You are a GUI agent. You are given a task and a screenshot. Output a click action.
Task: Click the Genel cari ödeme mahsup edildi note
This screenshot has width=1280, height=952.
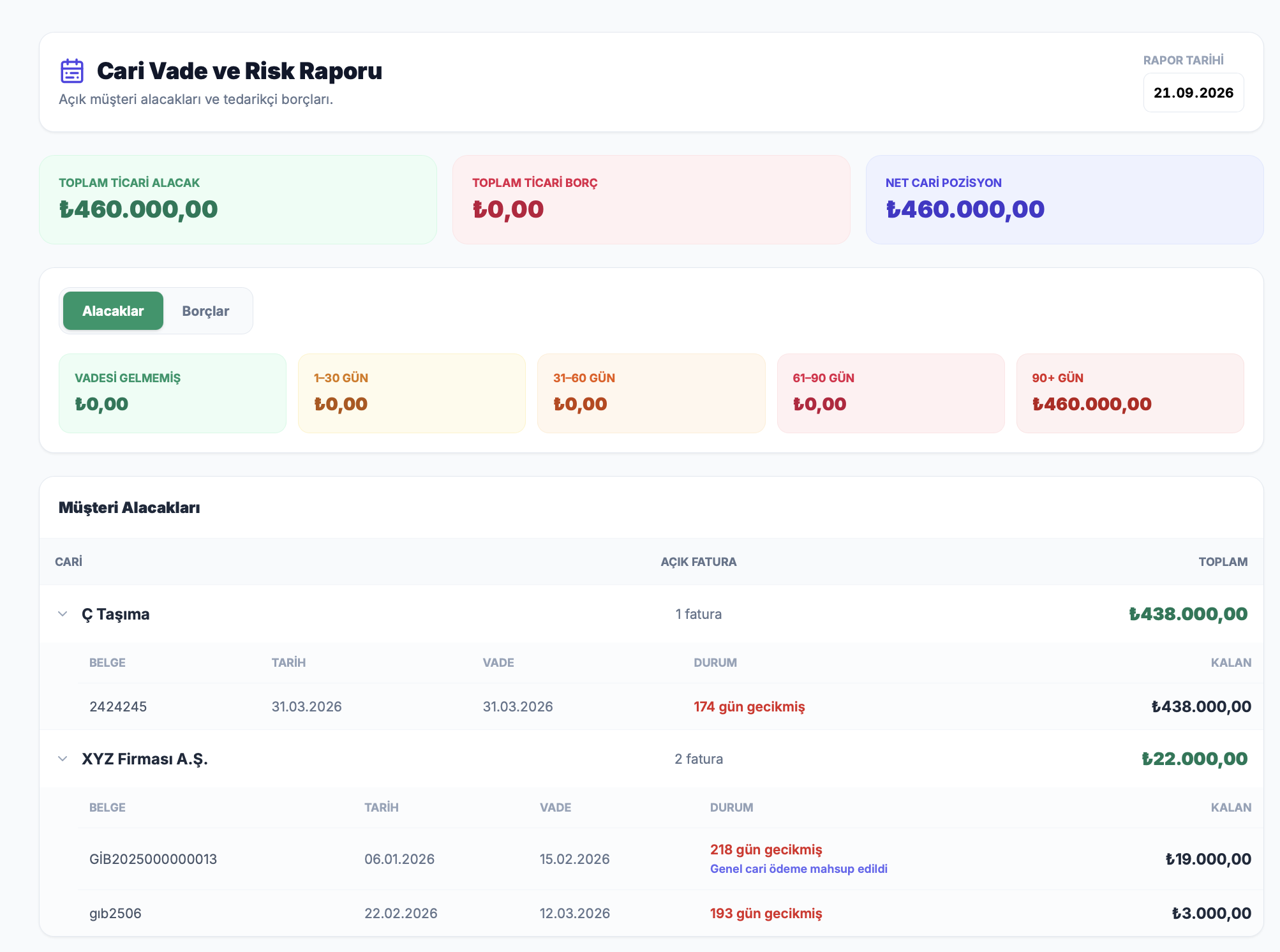coord(799,868)
